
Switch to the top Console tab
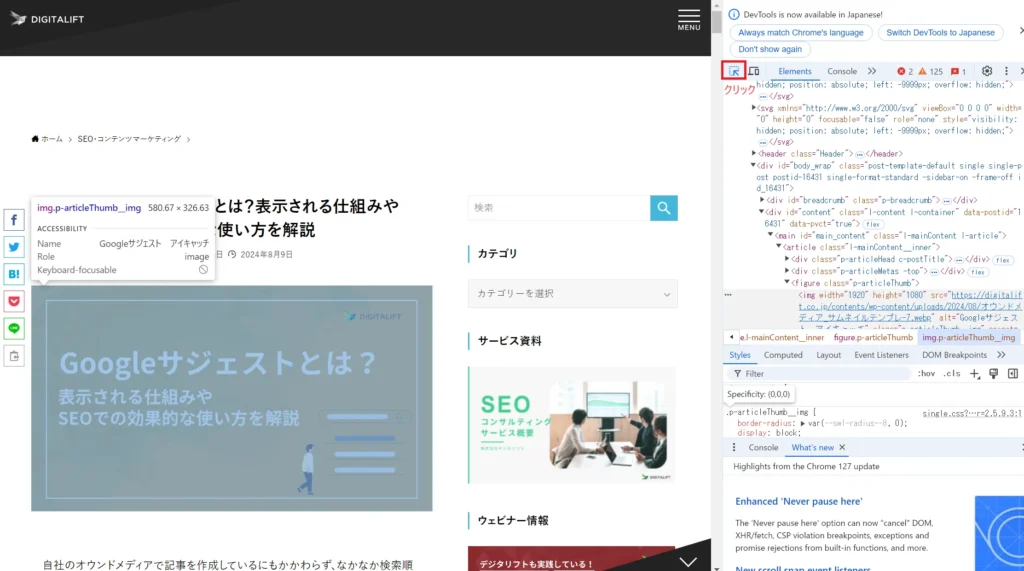[842, 71]
